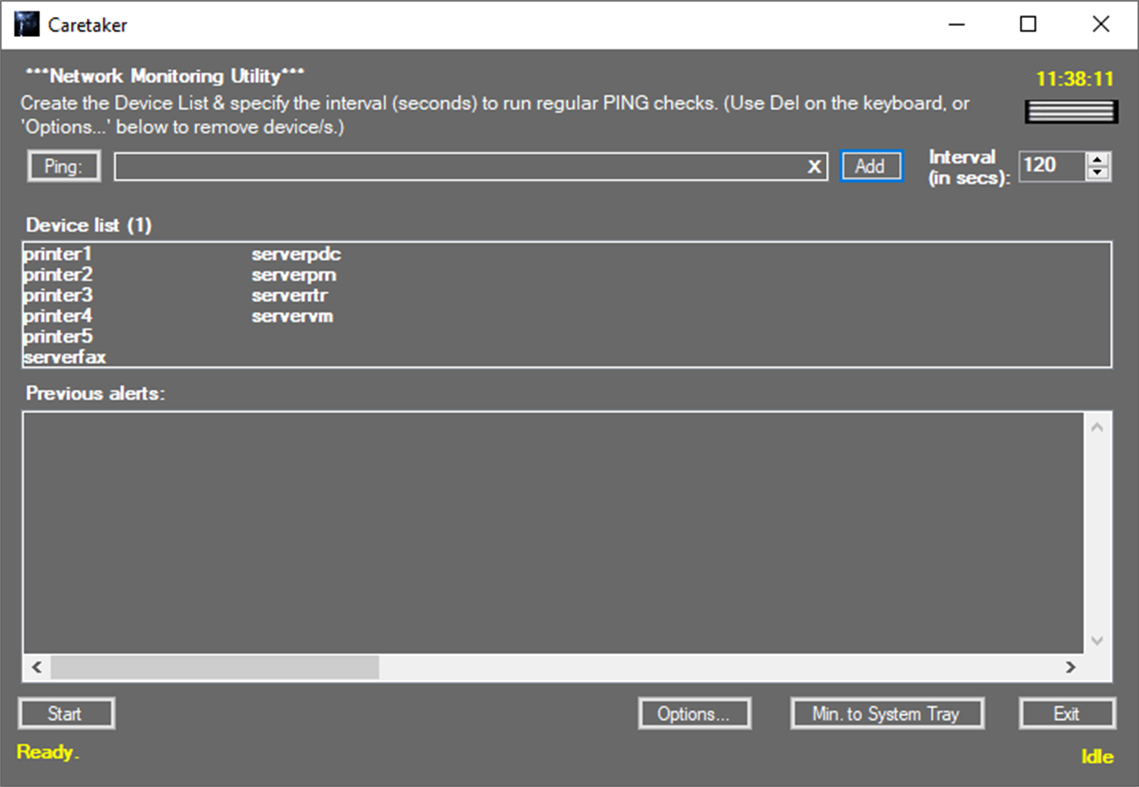
Task: Click inside the ping address input field
Action: (450, 166)
